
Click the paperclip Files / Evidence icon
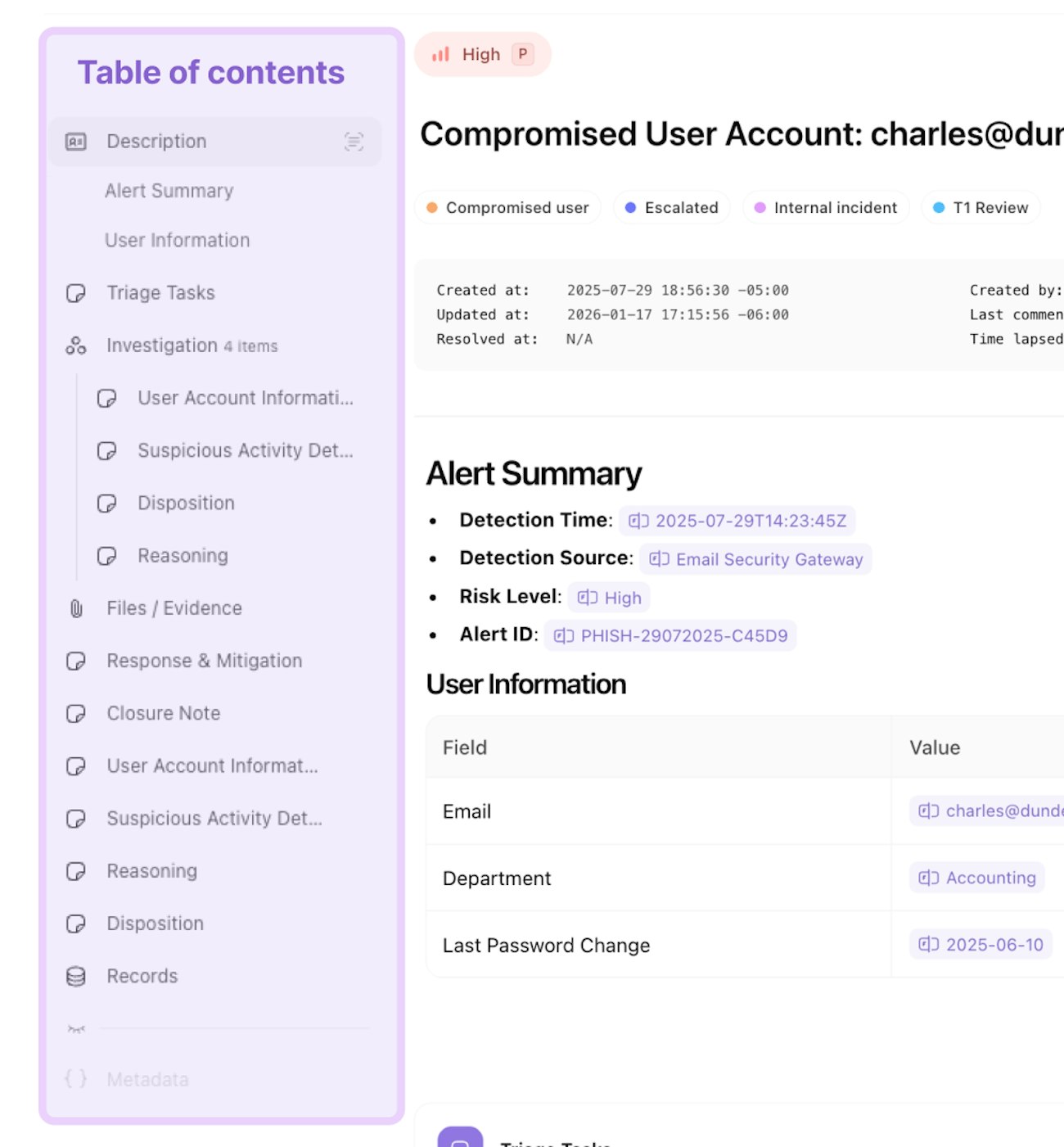tap(76, 608)
